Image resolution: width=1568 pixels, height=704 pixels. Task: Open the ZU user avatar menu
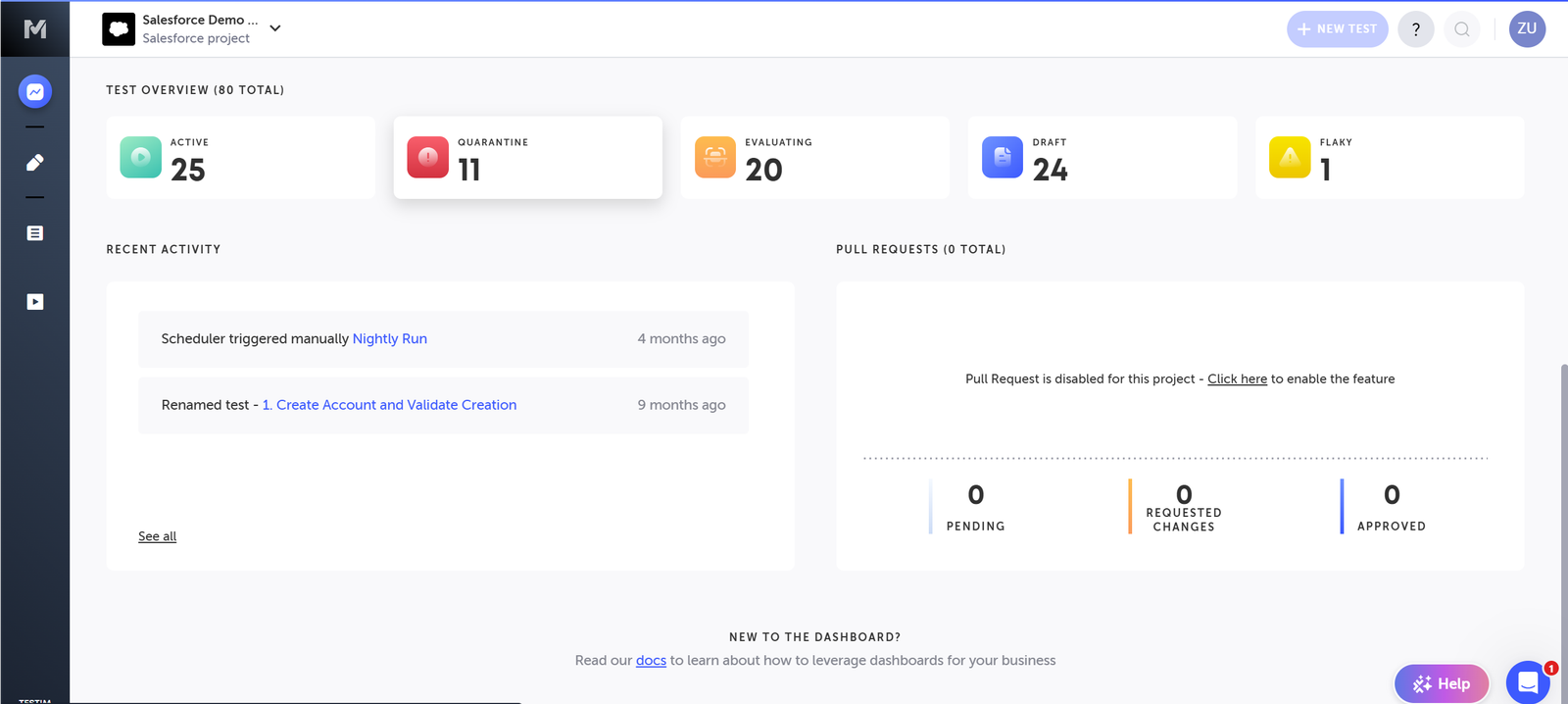pos(1527,28)
